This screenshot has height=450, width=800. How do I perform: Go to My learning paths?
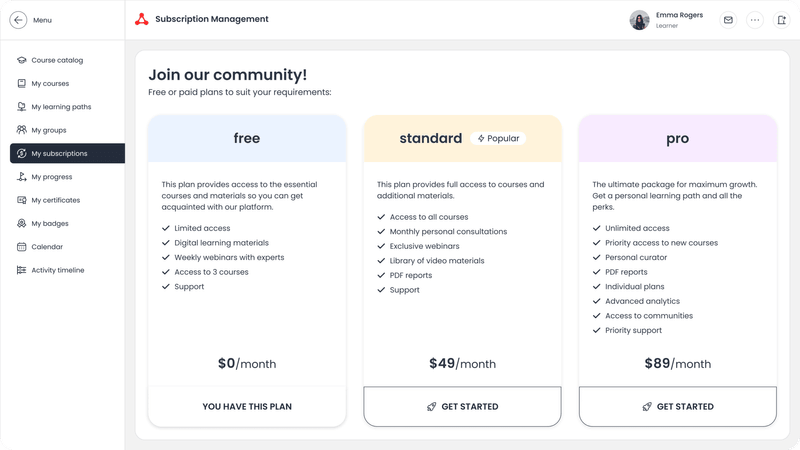(60, 107)
